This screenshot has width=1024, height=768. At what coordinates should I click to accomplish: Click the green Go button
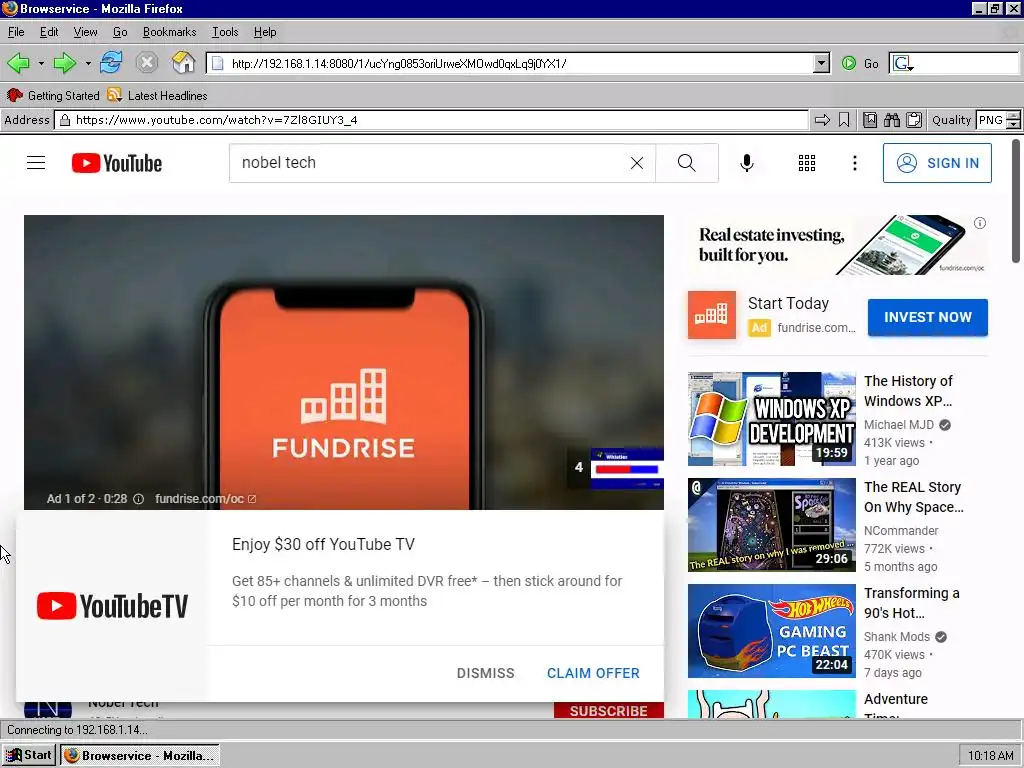860,63
